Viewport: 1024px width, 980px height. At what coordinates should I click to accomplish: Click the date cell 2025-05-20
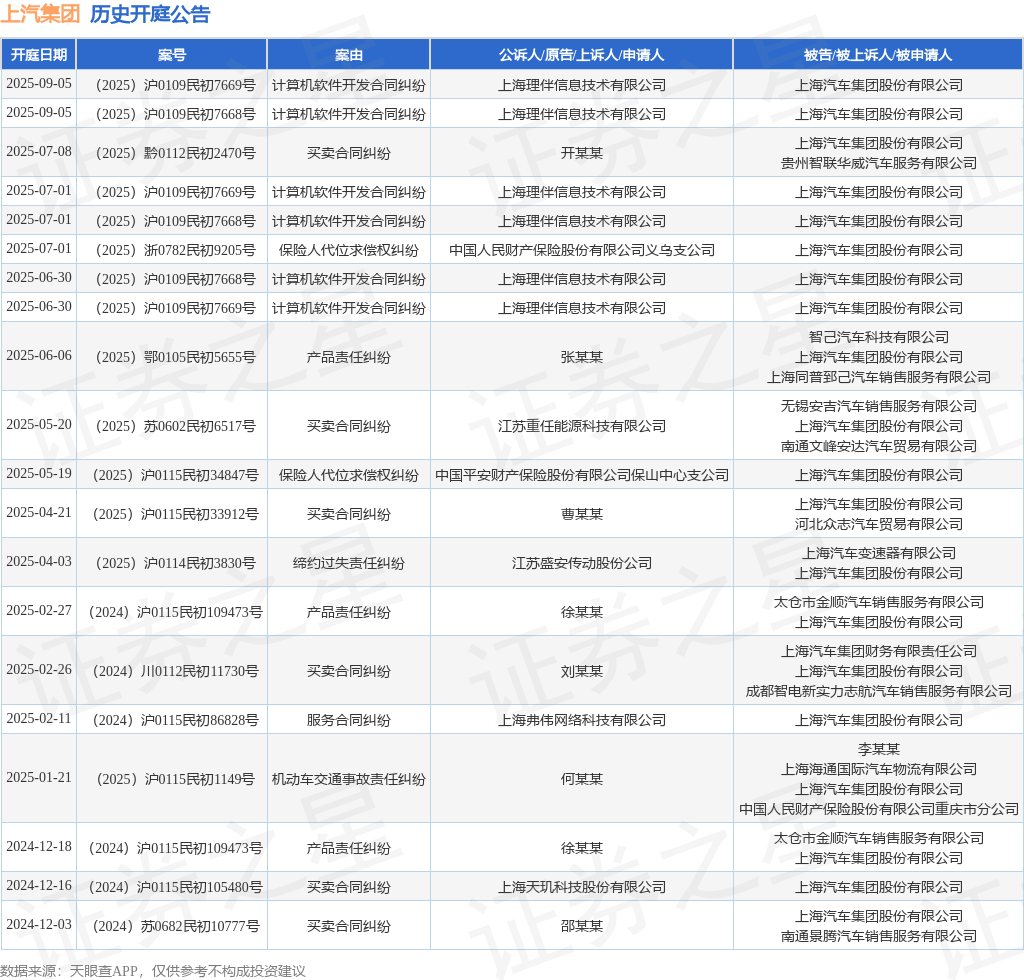(39, 424)
